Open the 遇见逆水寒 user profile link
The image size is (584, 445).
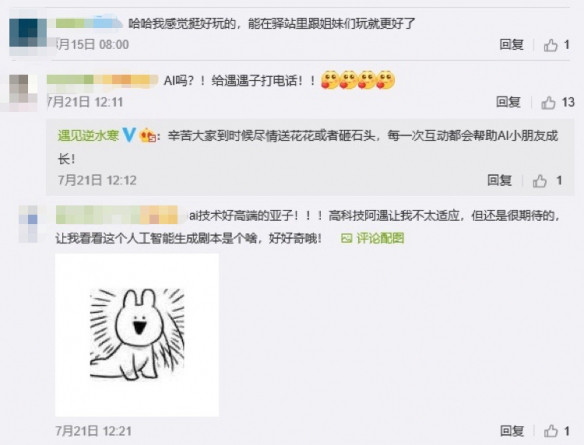(x=88, y=135)
